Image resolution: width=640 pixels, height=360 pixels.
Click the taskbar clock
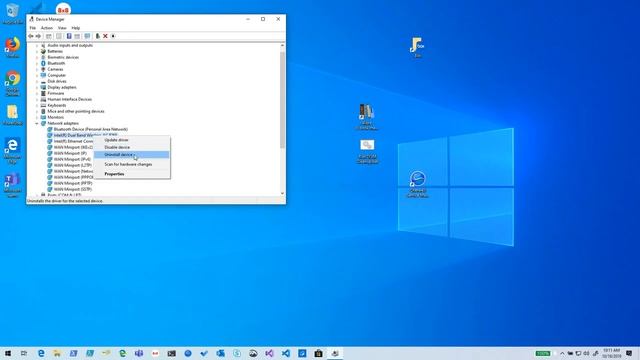pyautogui.click(x=611, y=353)
